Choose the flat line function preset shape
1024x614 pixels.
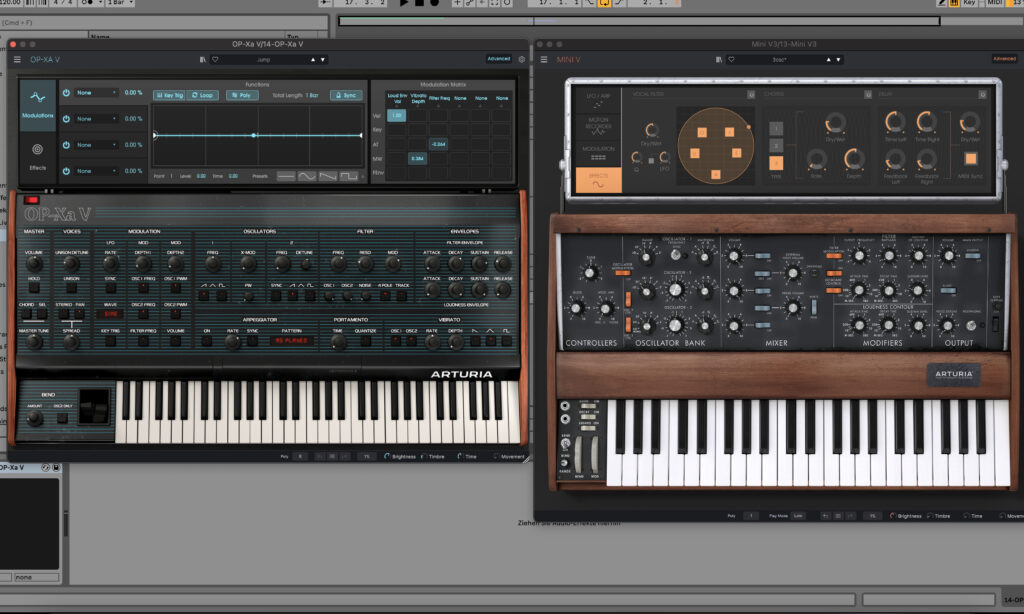point(285,176)
